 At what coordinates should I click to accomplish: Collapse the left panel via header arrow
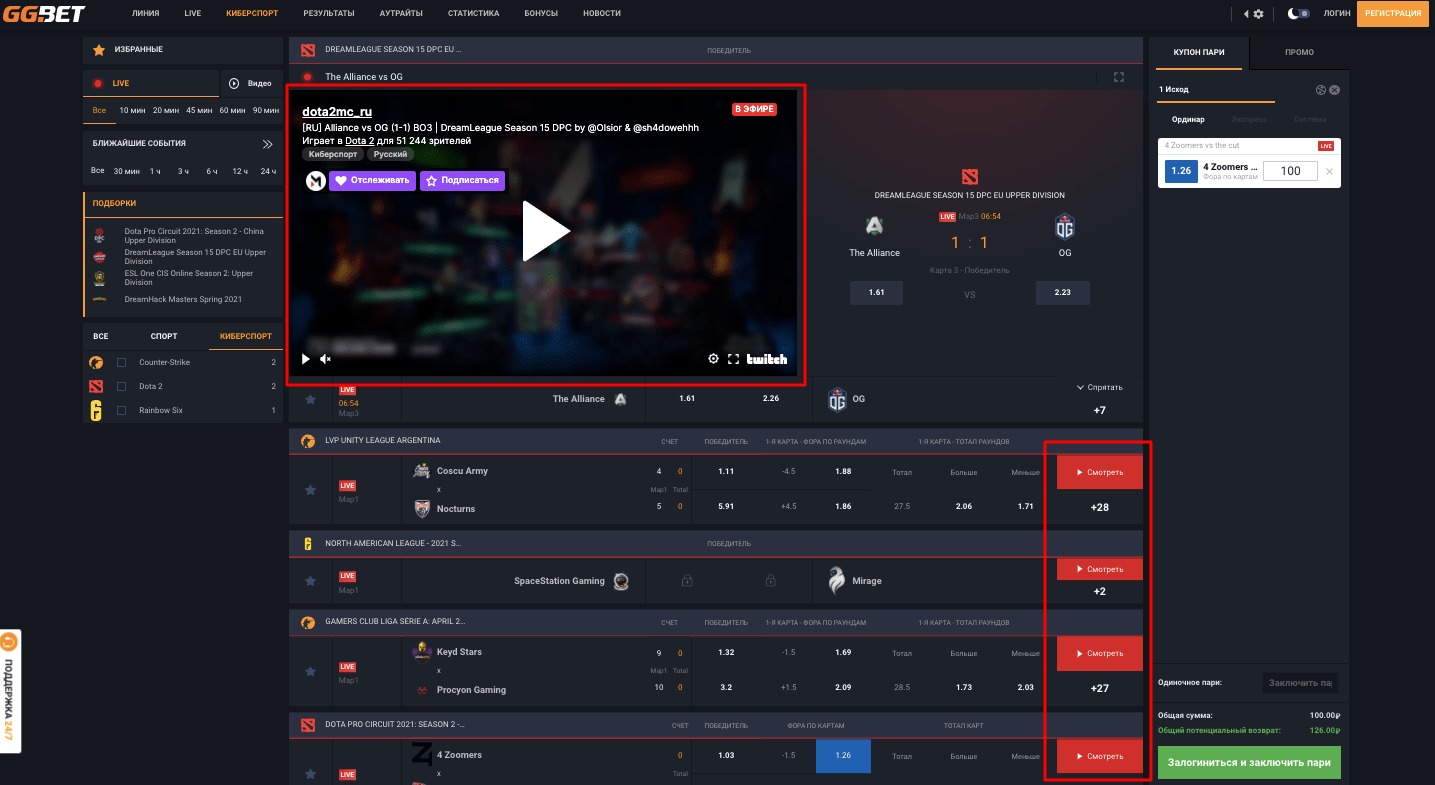(x=1246, y=14)
